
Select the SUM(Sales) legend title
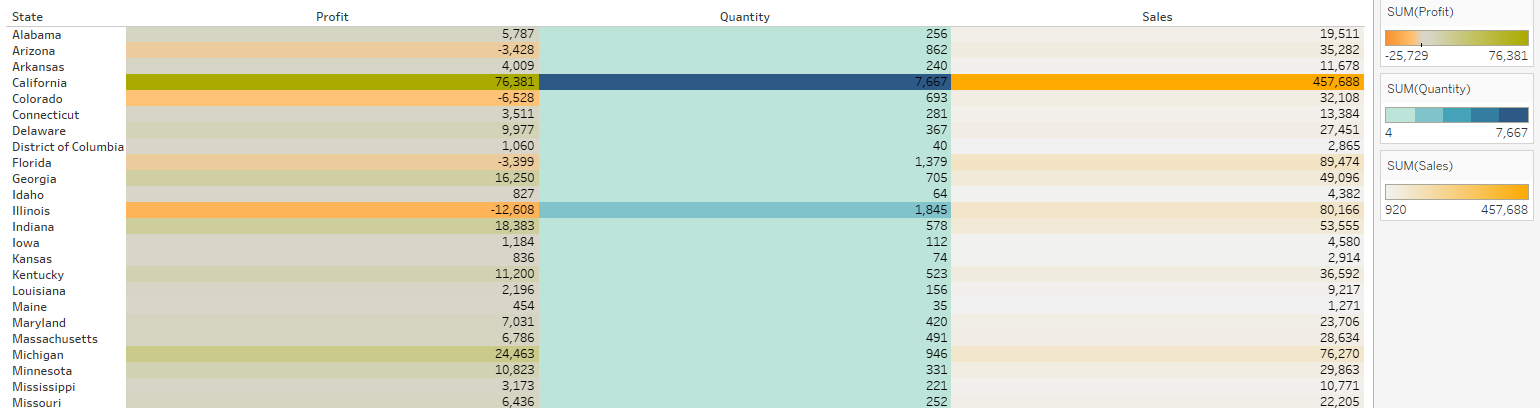click(x=1419, y=165)
